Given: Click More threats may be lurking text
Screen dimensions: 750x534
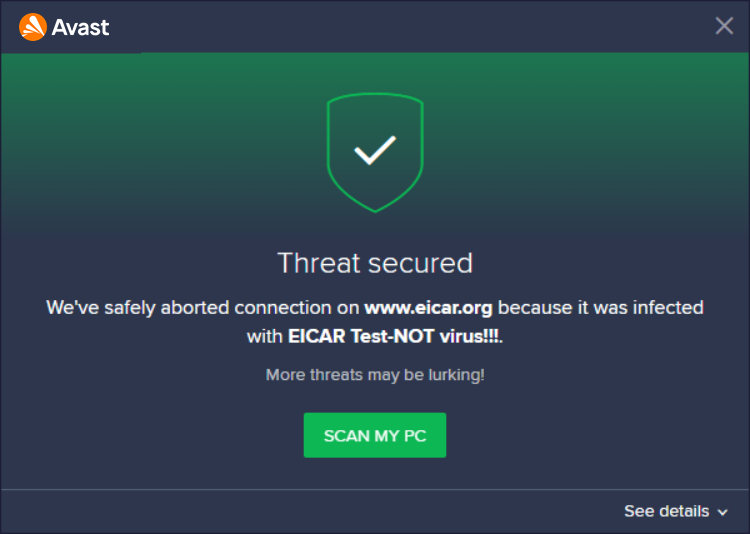Looking at the screenshot, I should click(375, 375).
